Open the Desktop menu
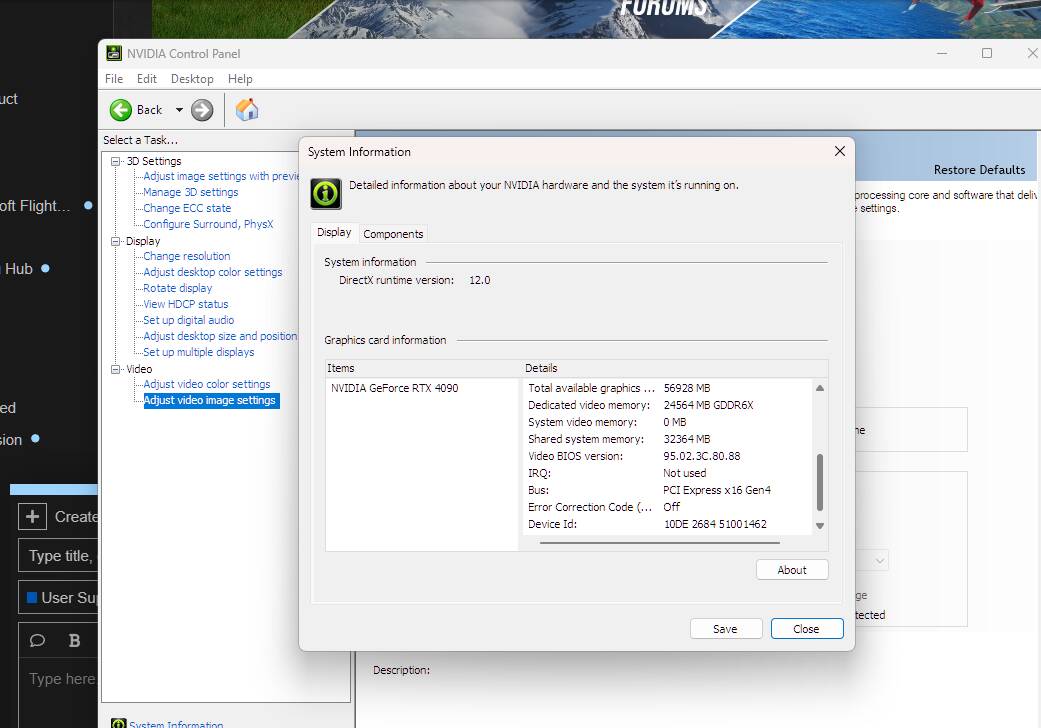 point(191,78)
